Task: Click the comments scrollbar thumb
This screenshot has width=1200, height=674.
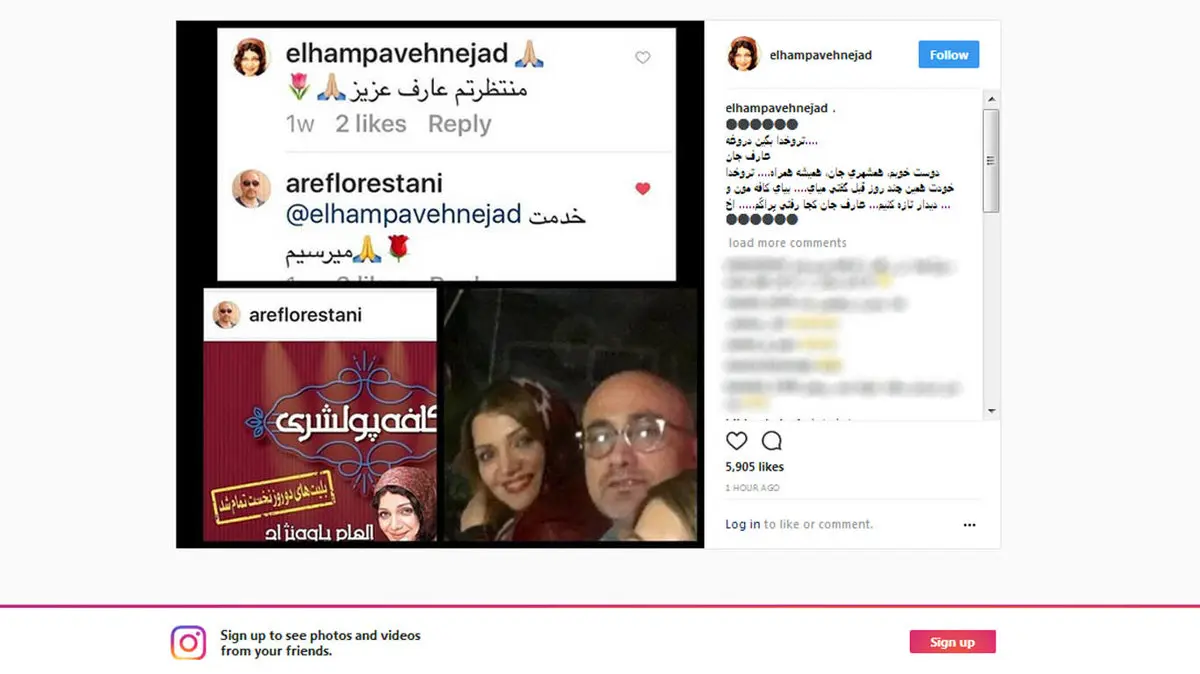Action: tap(991, 160)
